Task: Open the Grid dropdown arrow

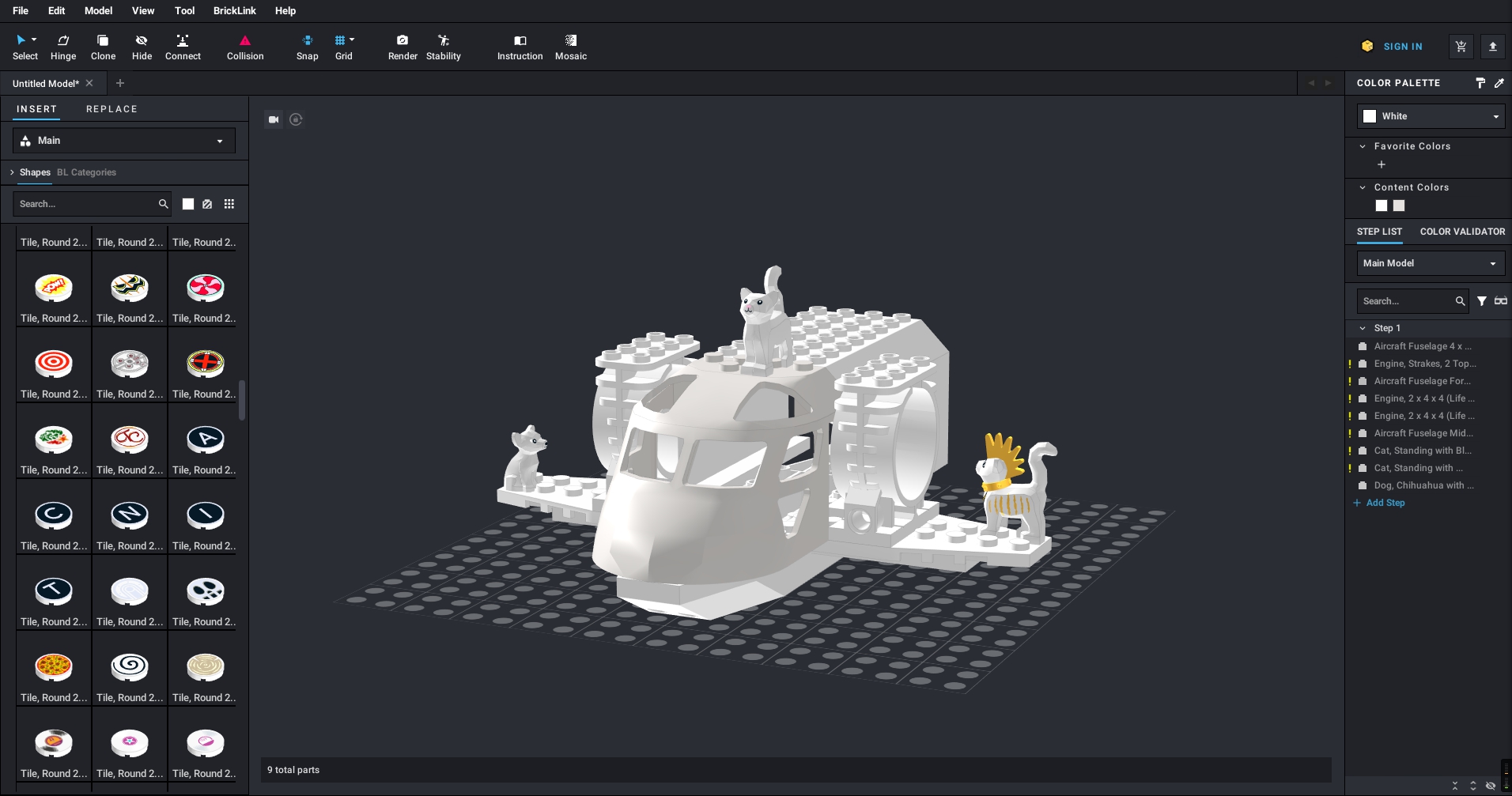Action: [x=353, y=40]
